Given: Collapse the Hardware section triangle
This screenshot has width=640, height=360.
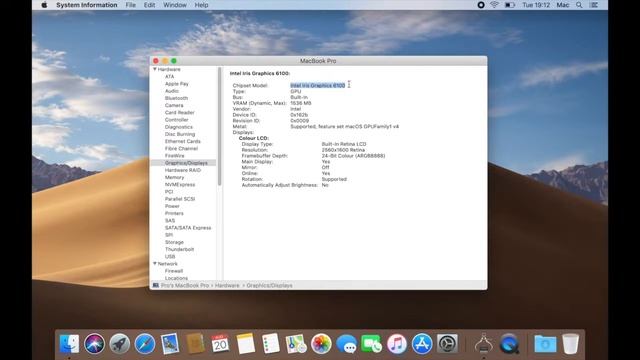Looking at the screenshot, I should point(155,69).
